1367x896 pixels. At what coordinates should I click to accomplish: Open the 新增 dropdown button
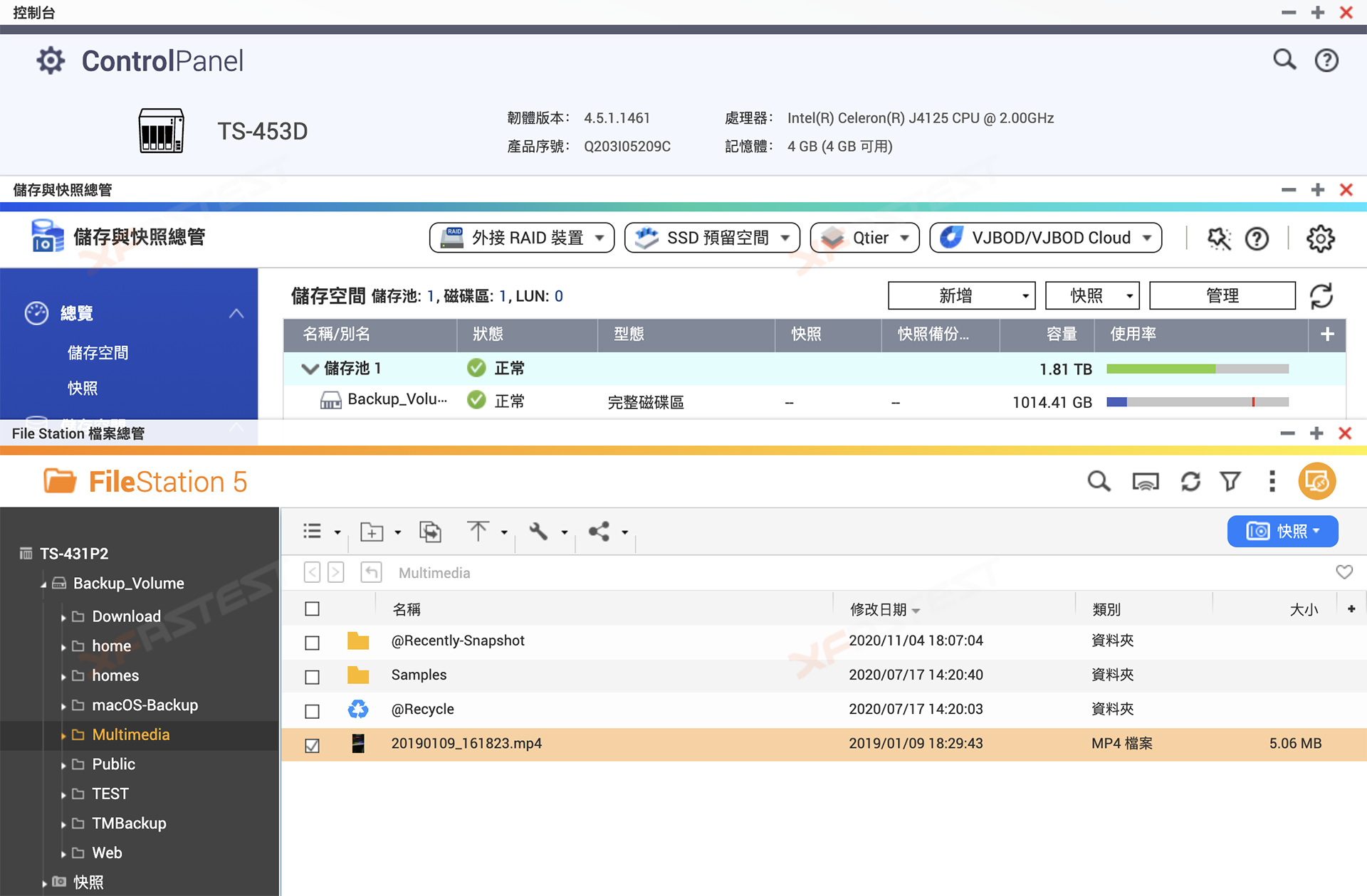coord(962,296)
